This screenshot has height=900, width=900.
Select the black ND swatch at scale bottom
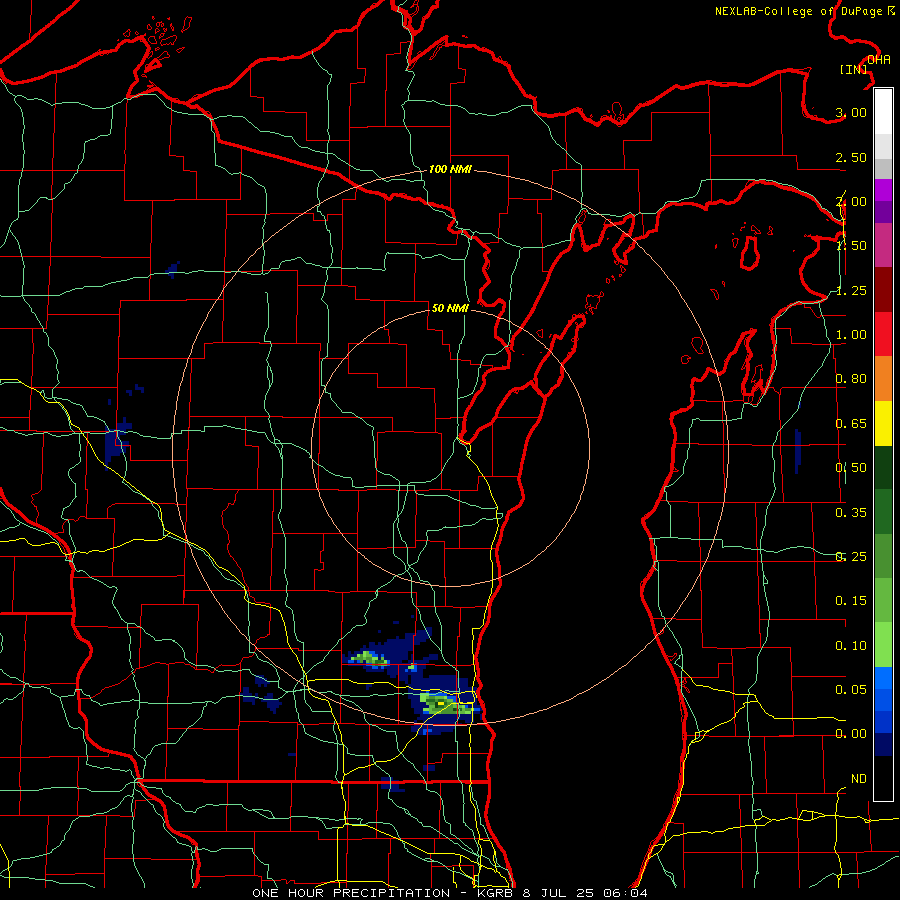(x=883, y=778)
